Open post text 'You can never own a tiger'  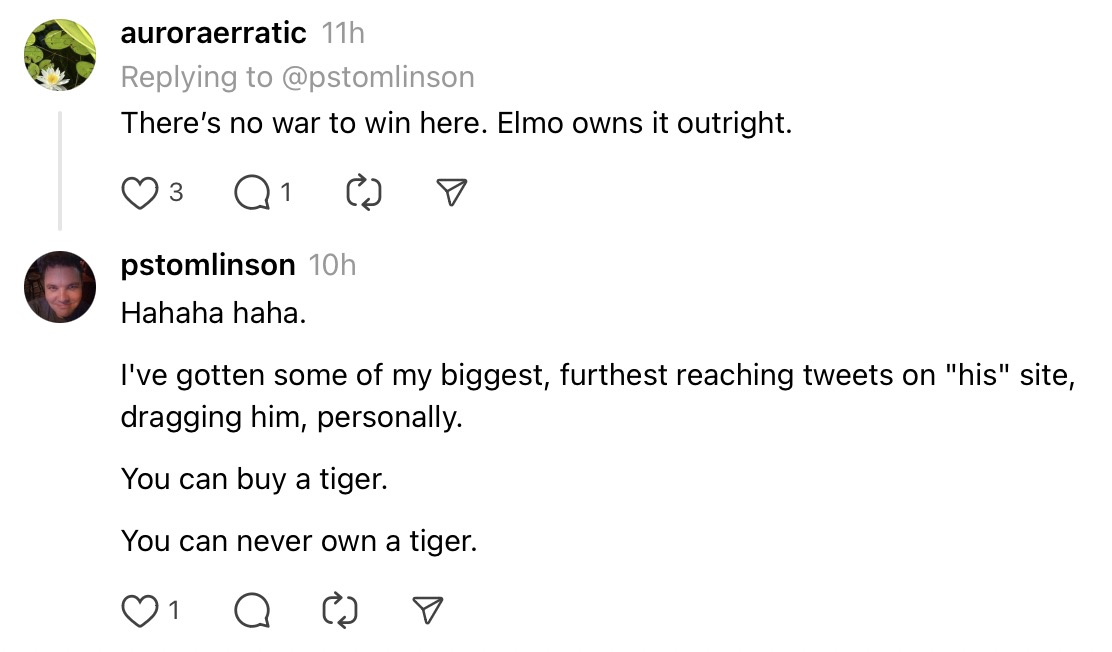(x=299, y=541)
